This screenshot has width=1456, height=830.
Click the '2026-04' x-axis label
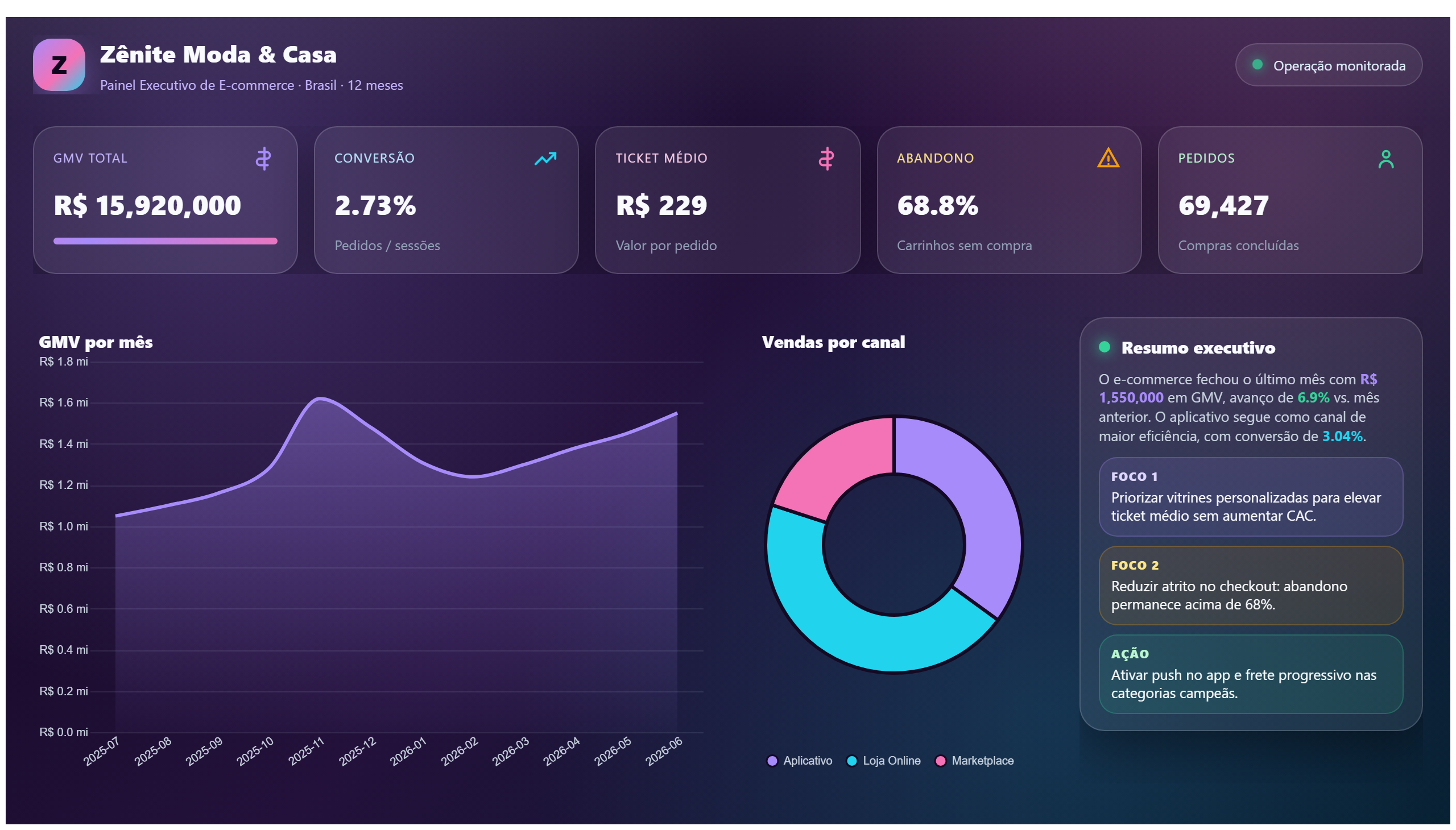point(562,752)
